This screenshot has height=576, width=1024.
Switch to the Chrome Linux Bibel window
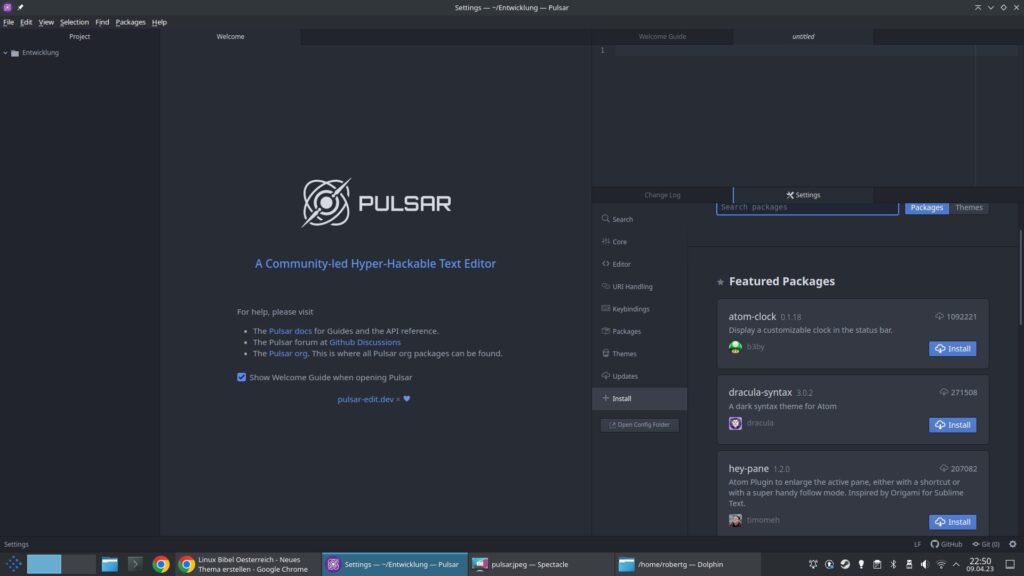click(x=246, y=564)
